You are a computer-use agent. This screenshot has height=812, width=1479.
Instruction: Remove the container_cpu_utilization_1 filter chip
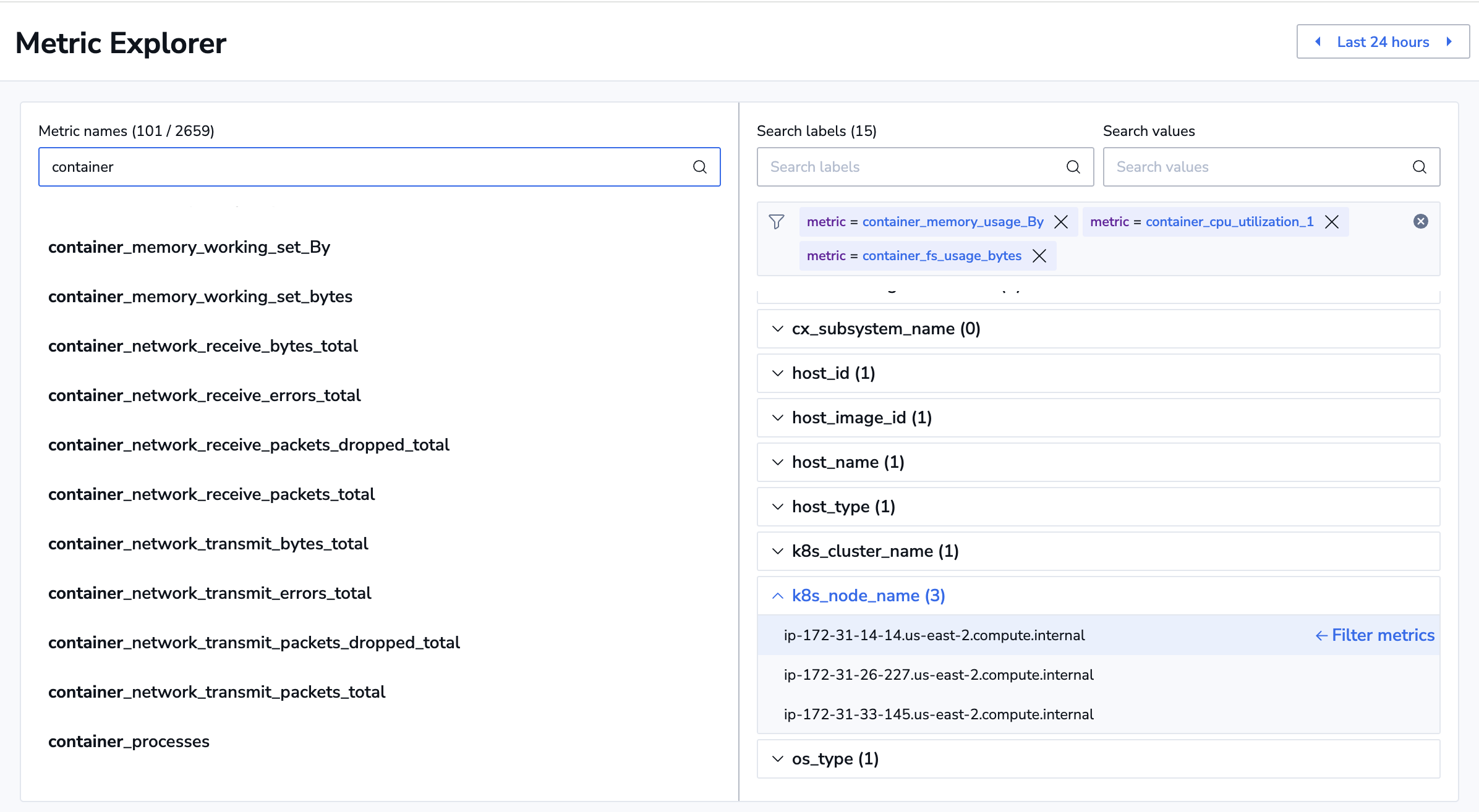coord(1332,222)
